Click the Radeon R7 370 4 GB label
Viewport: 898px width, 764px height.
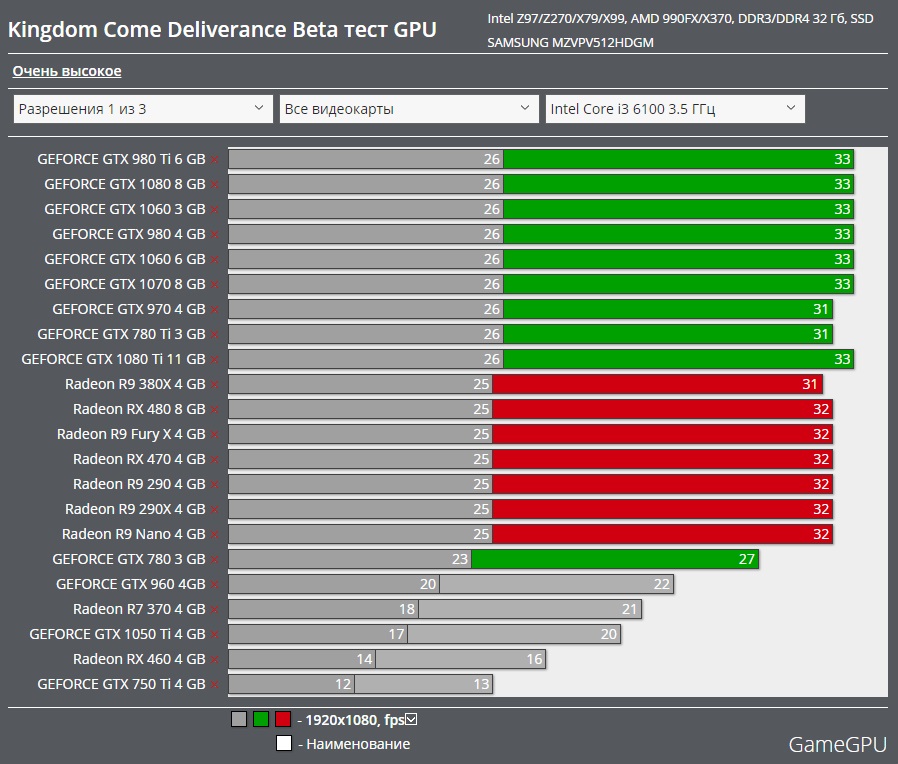(139, 609)
